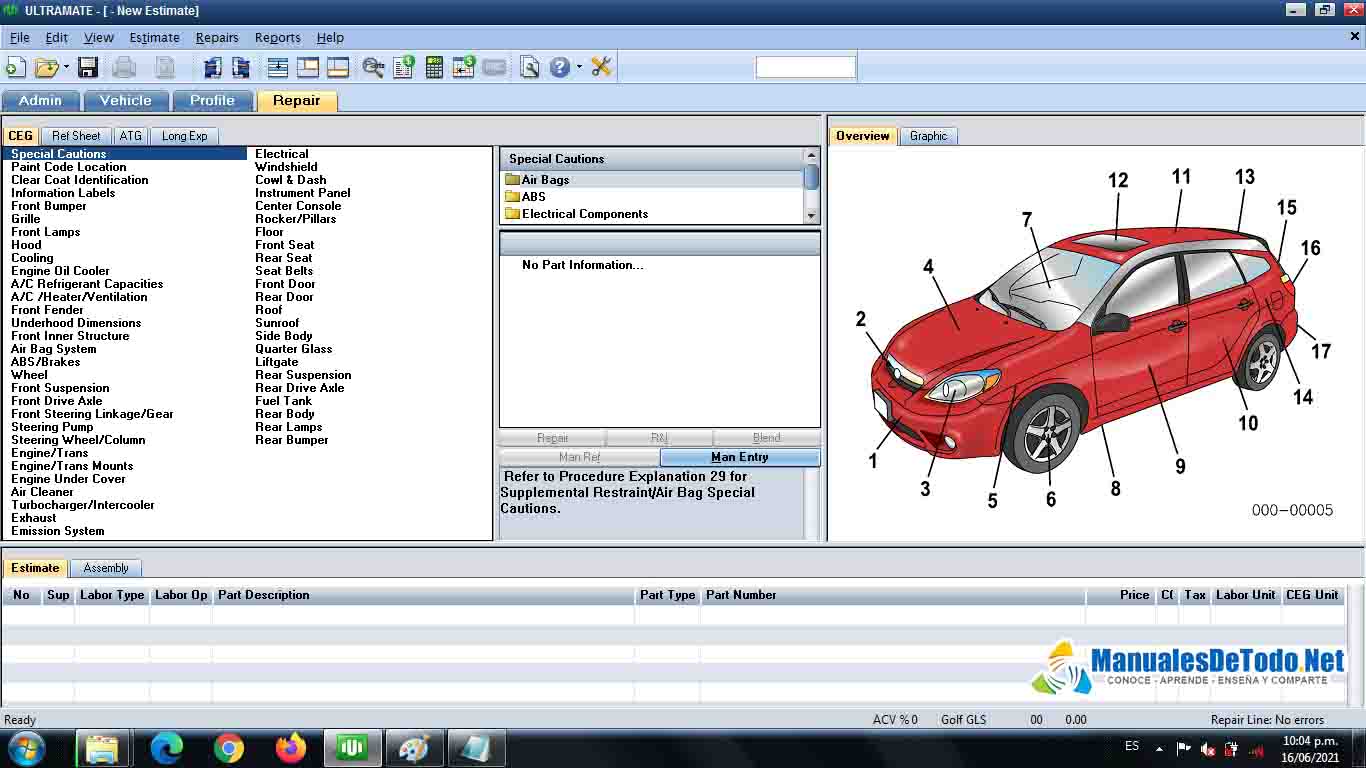Click Special Cautions list scroll-down arrow

(x=811, y=216)
